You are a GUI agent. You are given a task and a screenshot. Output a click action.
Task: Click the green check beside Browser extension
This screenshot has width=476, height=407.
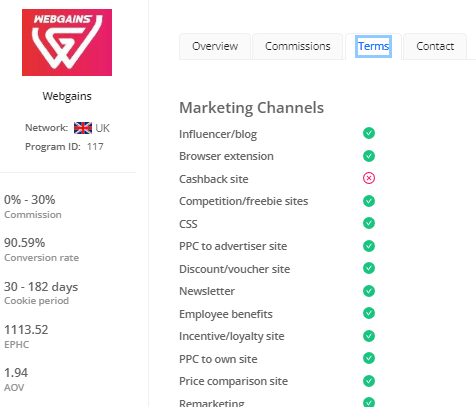tap(369, 156)
